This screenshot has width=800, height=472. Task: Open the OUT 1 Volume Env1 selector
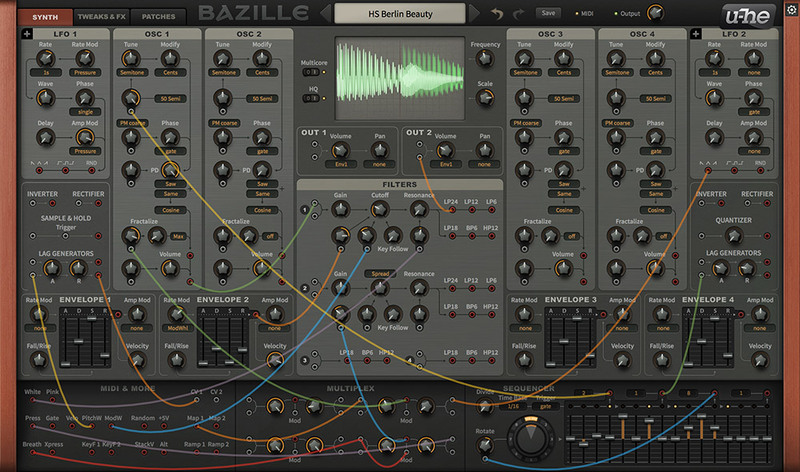[x=338, y=162]
